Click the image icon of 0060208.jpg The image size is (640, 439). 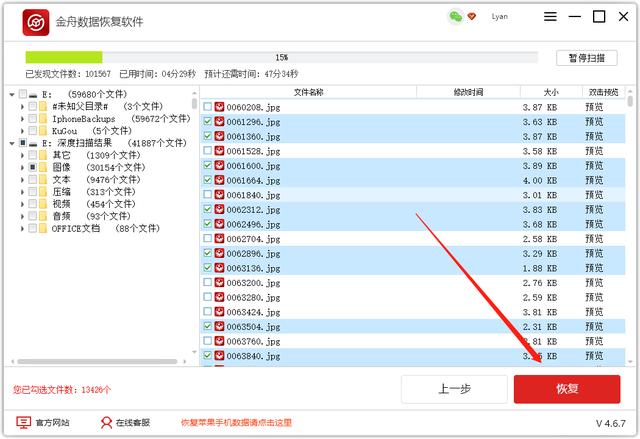coord(220,107)
